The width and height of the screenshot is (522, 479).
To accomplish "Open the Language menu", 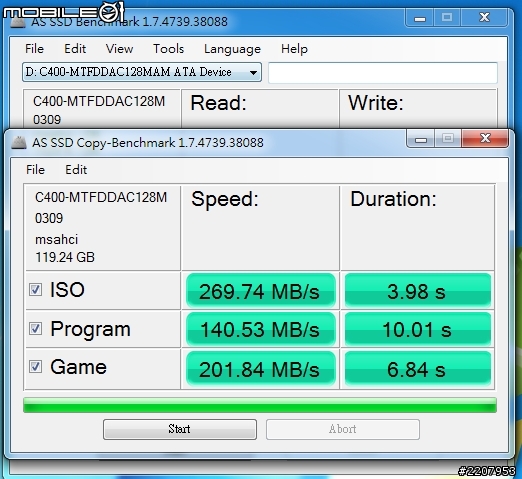I will (x=232, y=49).
